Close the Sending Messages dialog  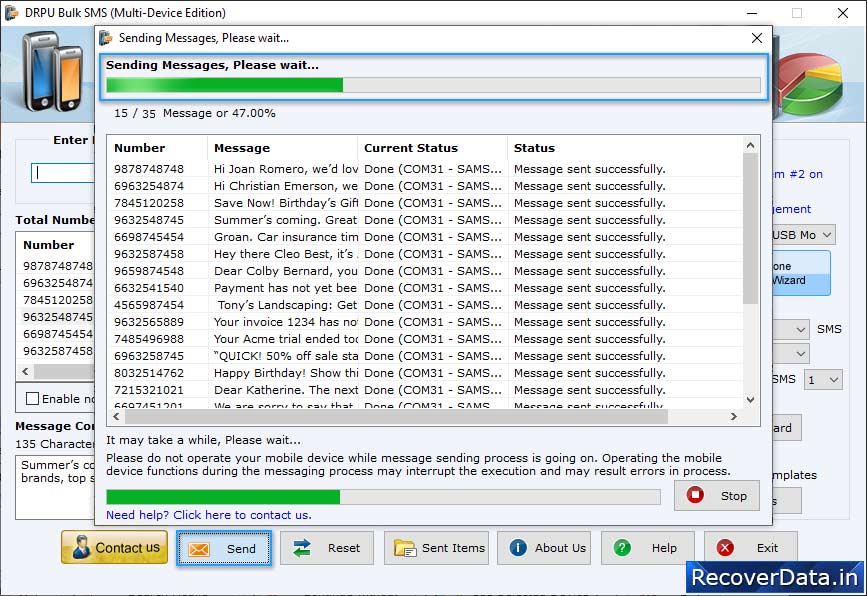point(757,38)
